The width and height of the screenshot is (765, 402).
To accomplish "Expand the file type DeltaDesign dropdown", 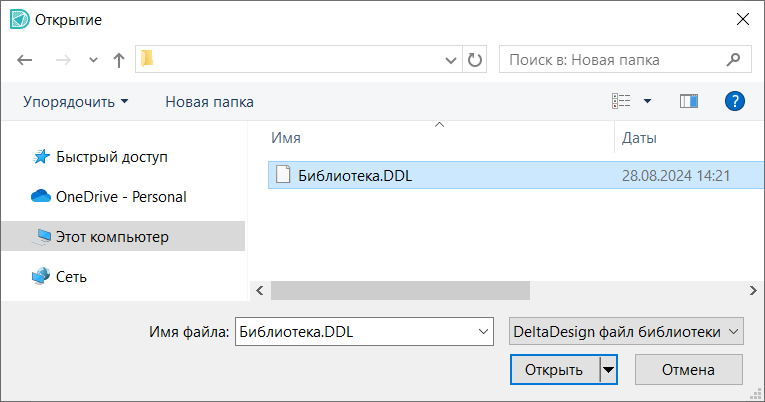I will (x=735, y=331).
